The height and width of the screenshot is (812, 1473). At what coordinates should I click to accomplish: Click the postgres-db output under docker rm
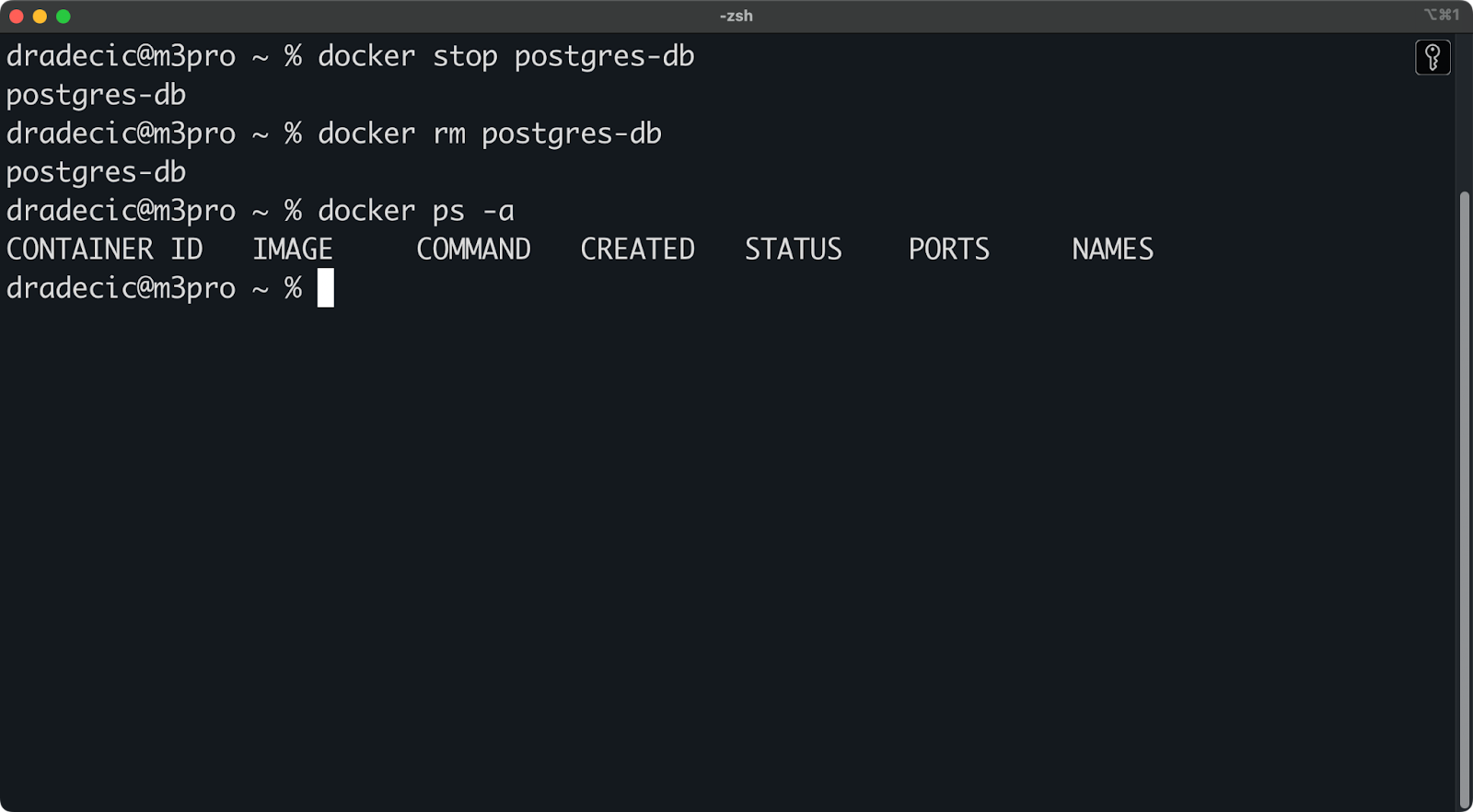pos(96,172)
